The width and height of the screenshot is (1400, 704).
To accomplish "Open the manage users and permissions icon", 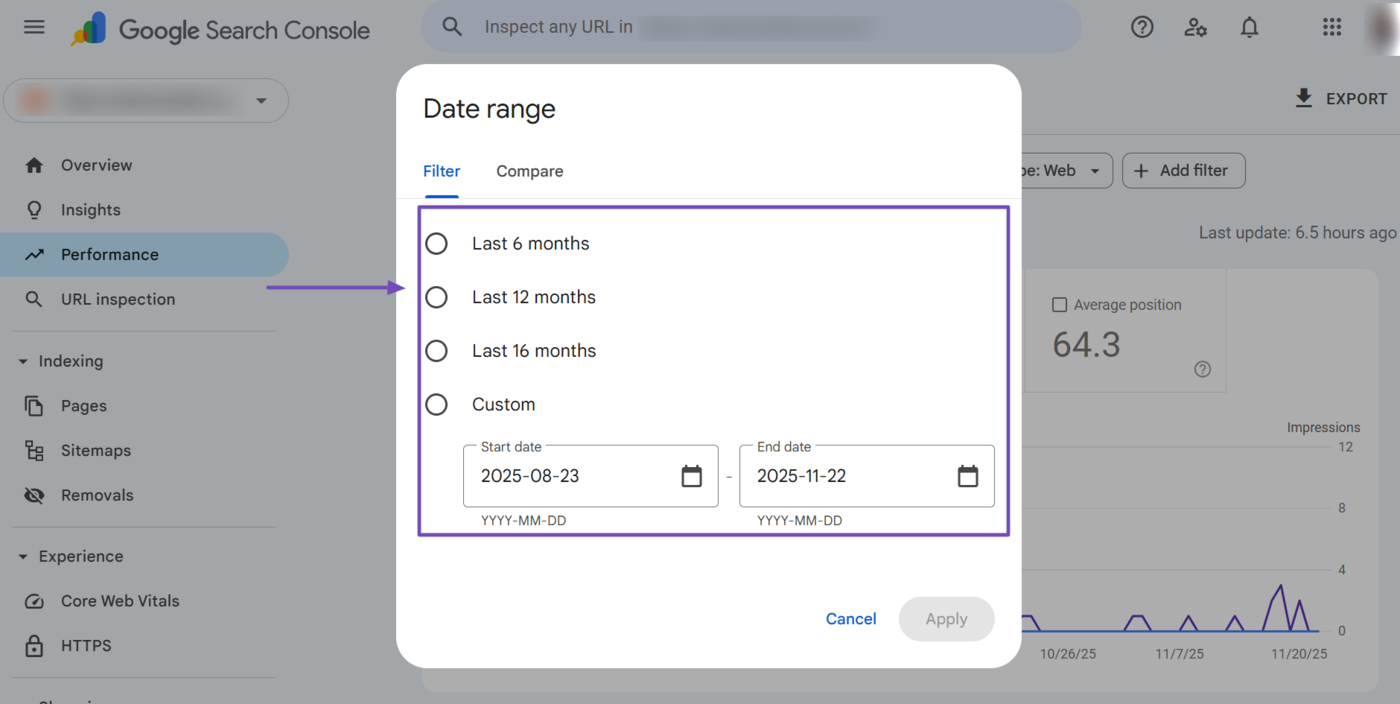I will tap(1195, 27).
